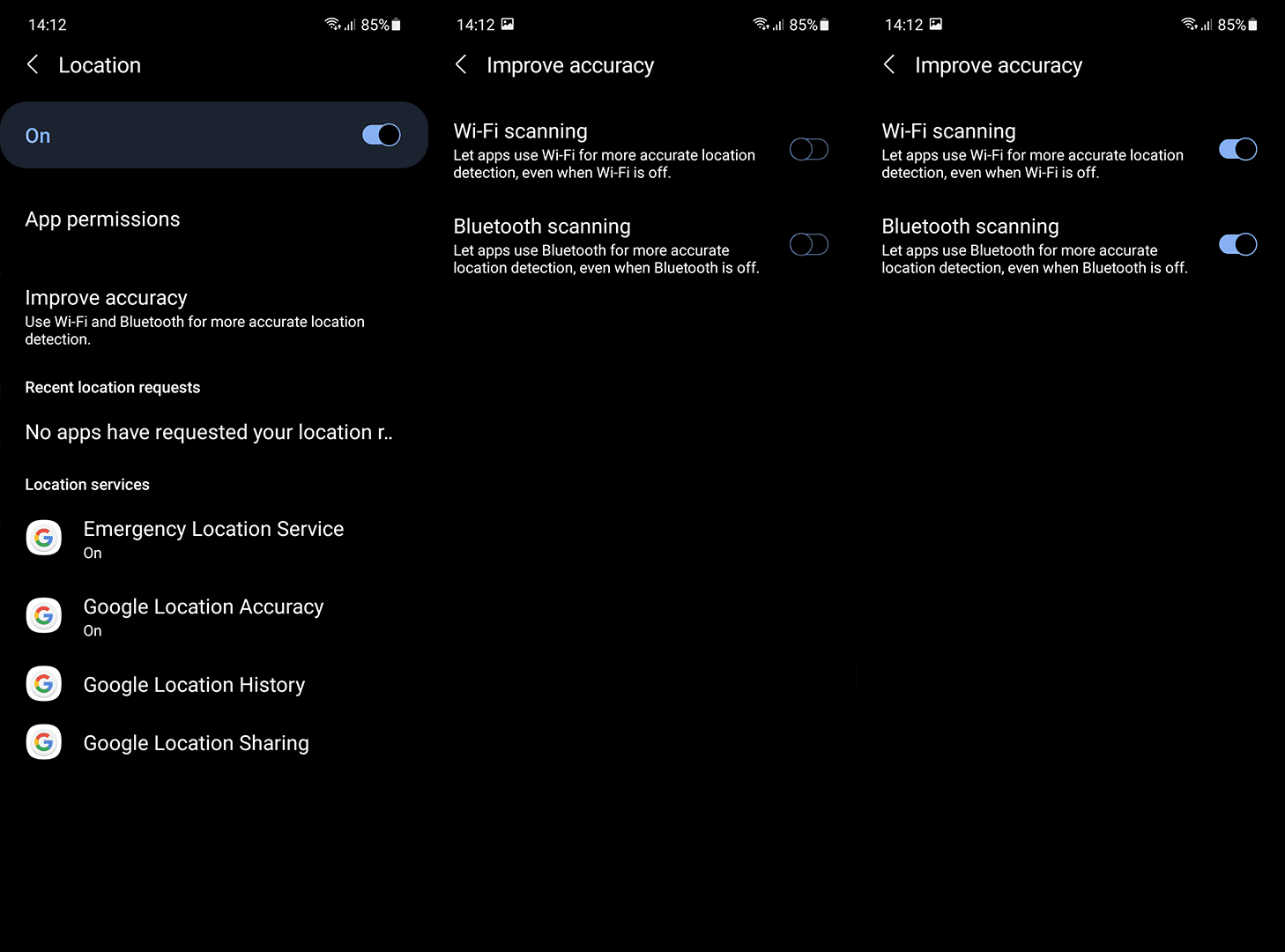The image size is (1285, 952).
Task: Turn off the main Location On switch
Action: pos(382,135)
